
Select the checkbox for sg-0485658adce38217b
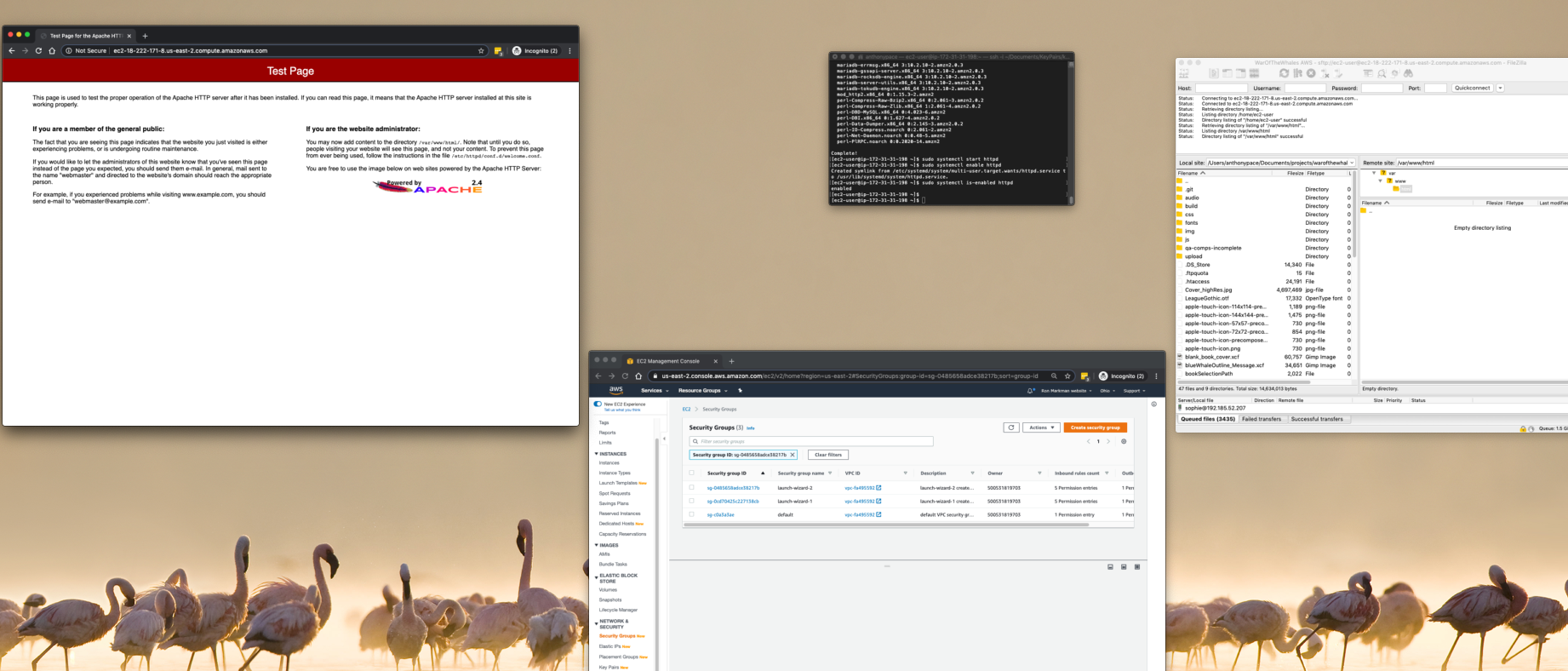[x=691, y=488]
